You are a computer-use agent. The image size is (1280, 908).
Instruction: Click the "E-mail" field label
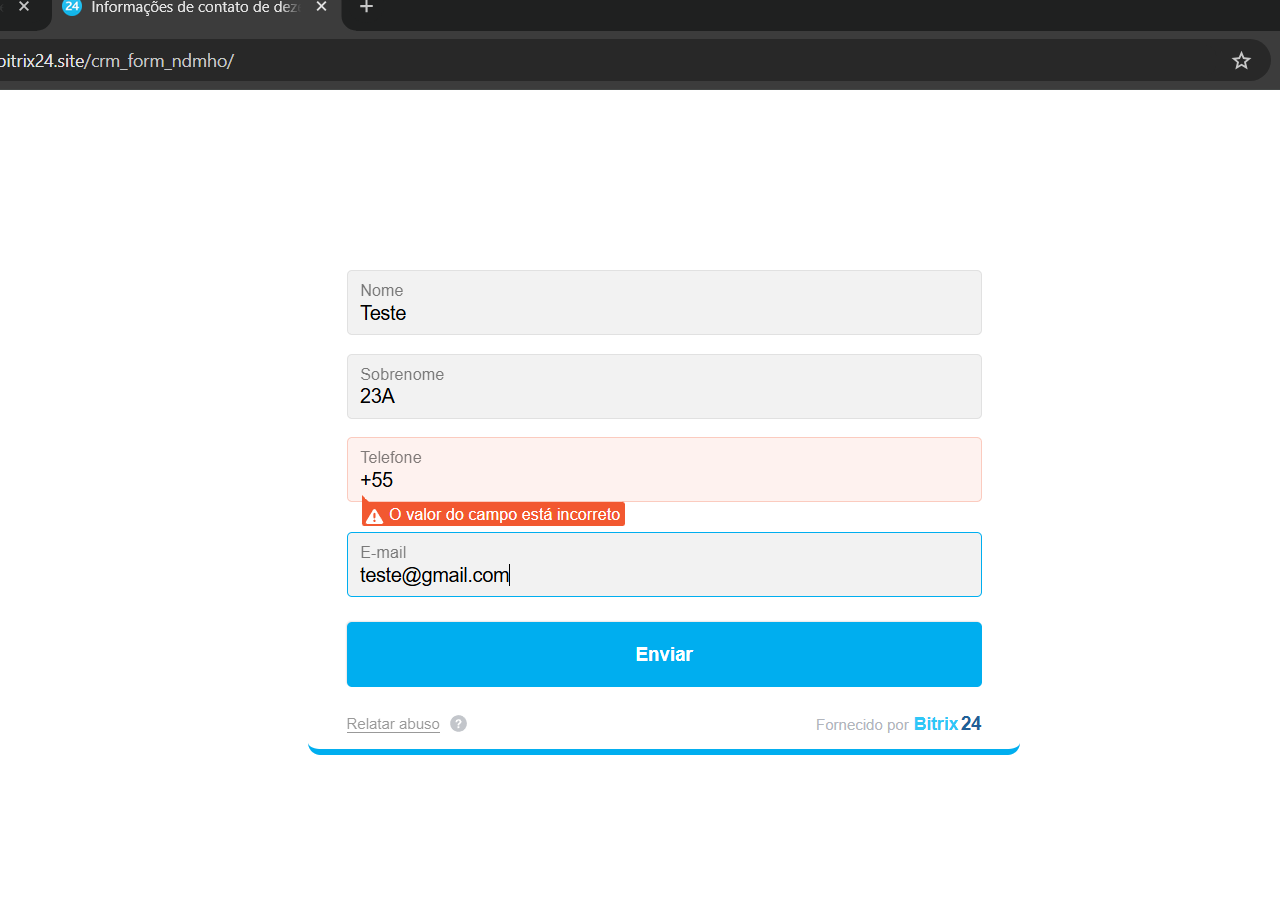pyautogui.click(x=383, y=552)
